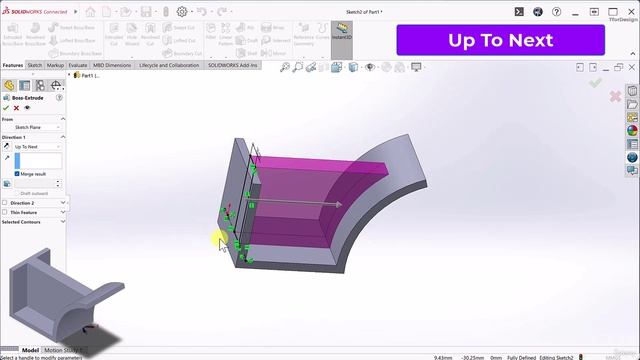
Task: Click the Redo icon
Action: click(222, 12)
